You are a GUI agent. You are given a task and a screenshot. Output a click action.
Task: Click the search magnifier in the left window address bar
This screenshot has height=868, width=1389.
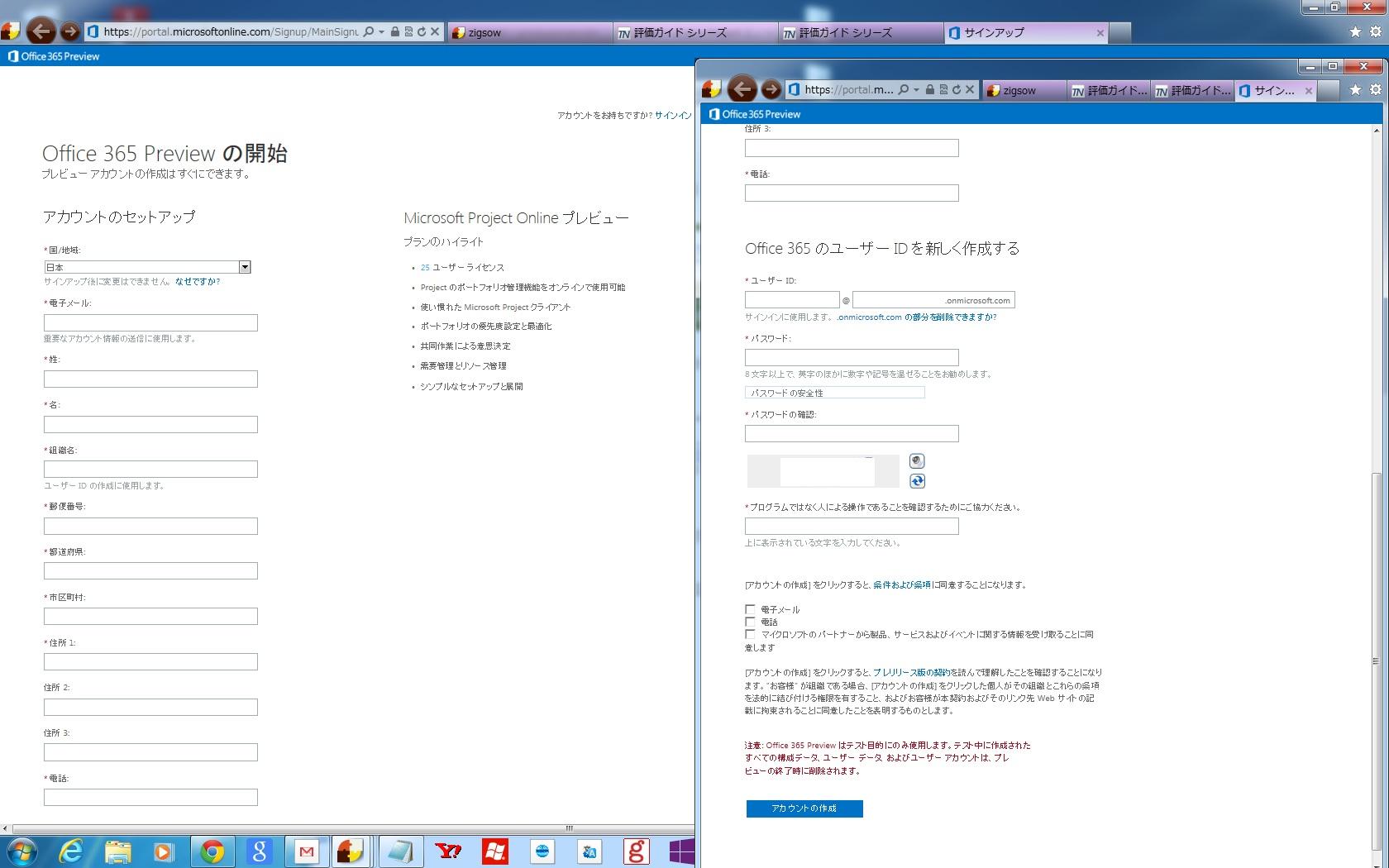click(x=369, y=32)
